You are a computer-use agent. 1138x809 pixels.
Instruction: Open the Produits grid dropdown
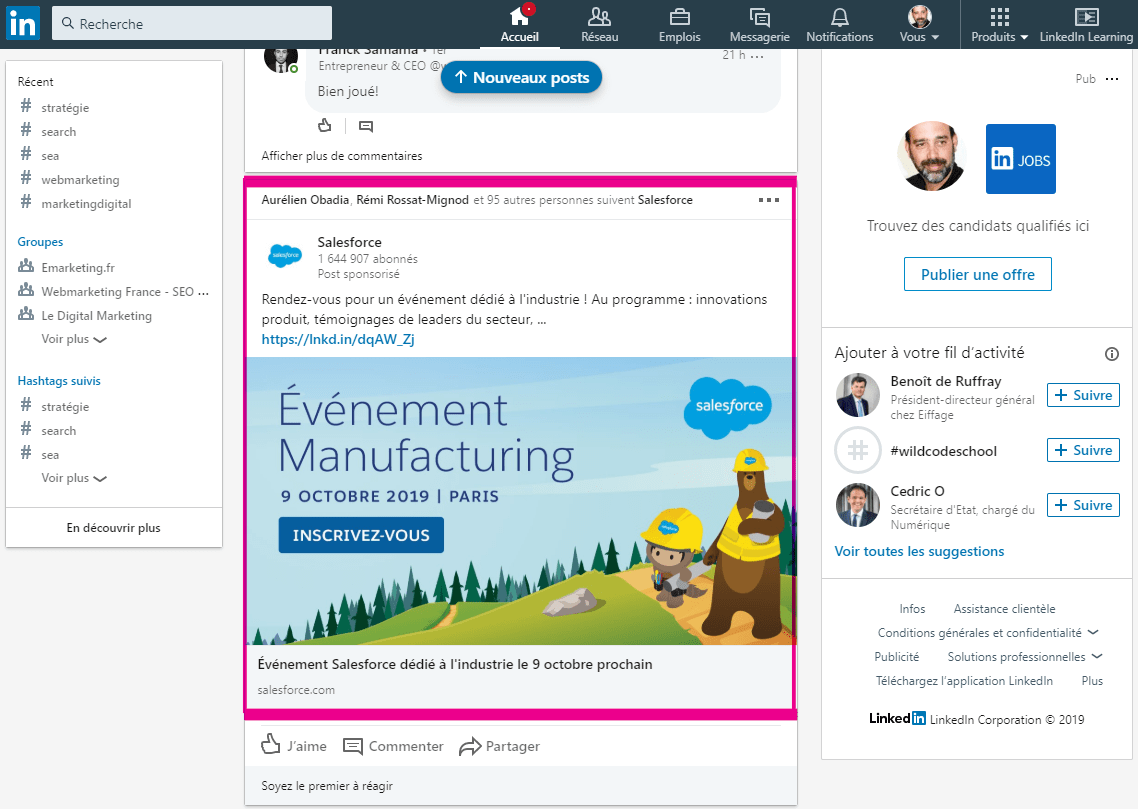point(999,24)
